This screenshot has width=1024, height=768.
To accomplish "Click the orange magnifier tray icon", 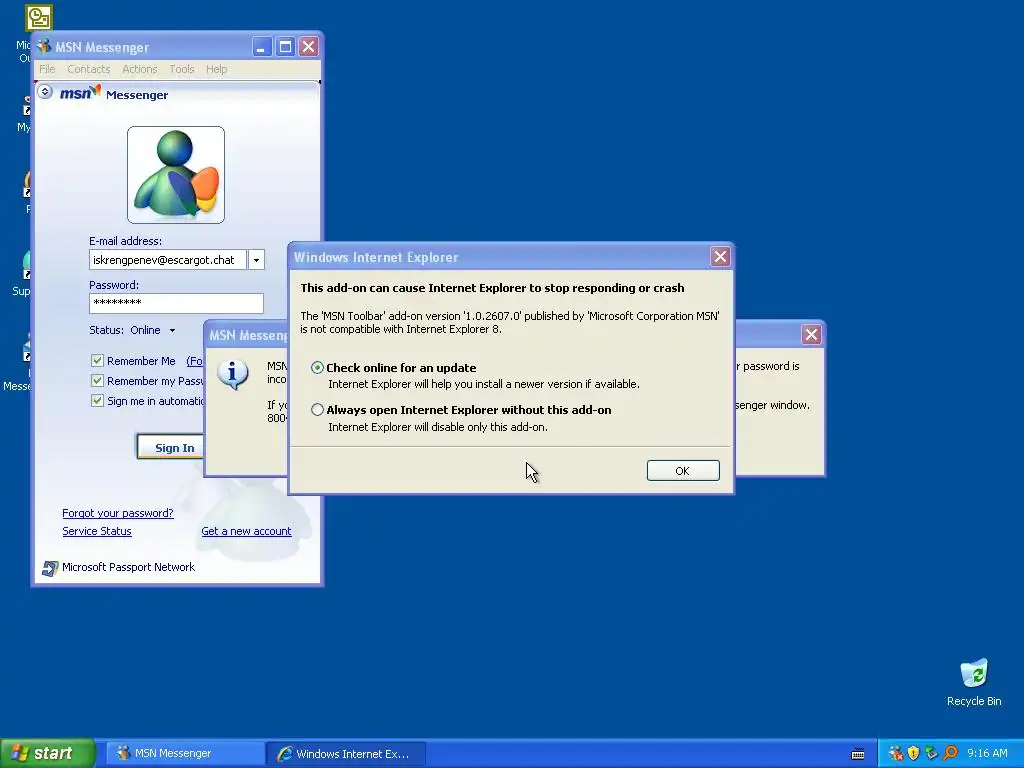I will pos(950,754).
